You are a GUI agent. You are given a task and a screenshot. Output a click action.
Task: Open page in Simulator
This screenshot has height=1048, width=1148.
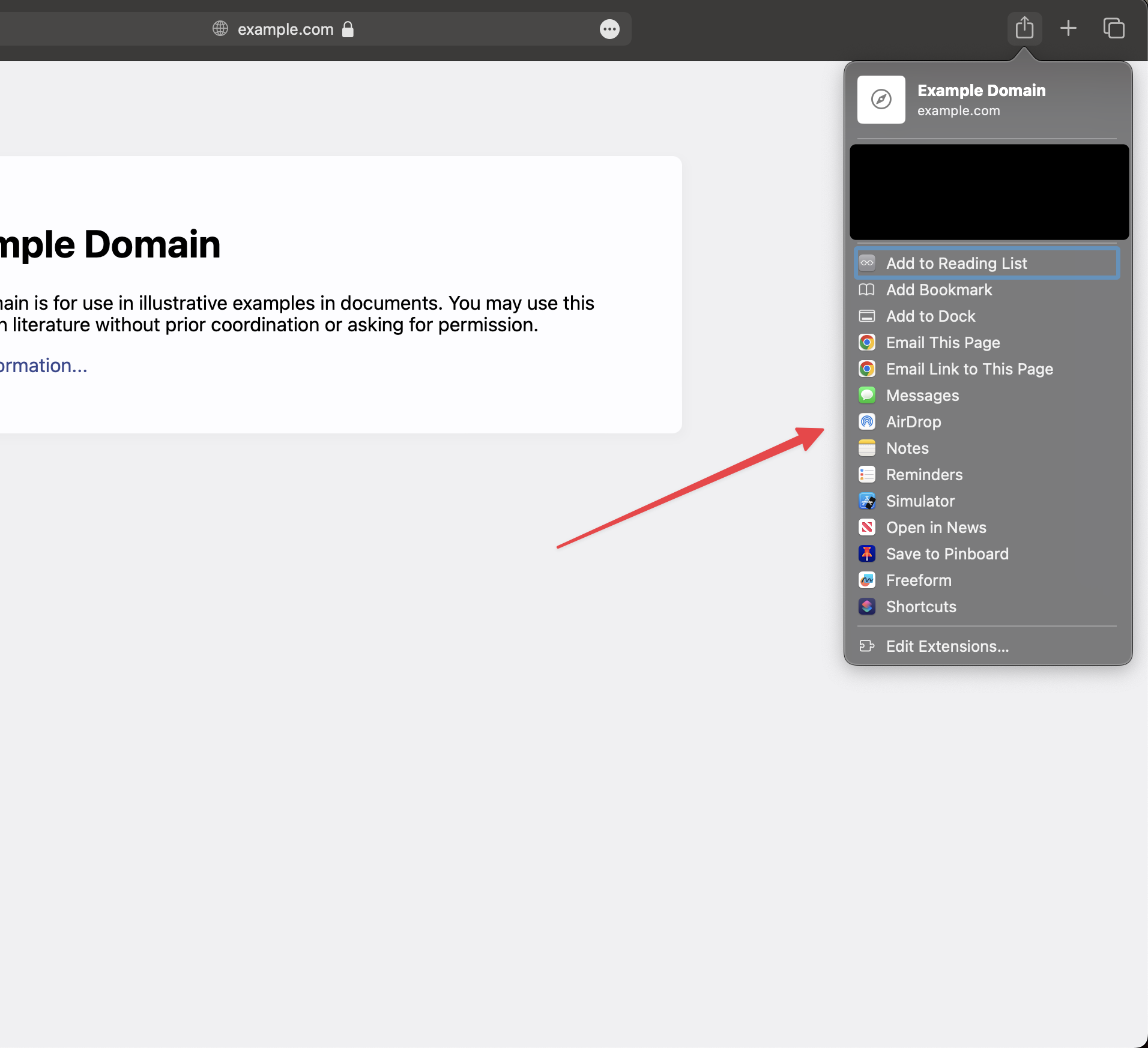pyautogui.click(x=920, y=501)
